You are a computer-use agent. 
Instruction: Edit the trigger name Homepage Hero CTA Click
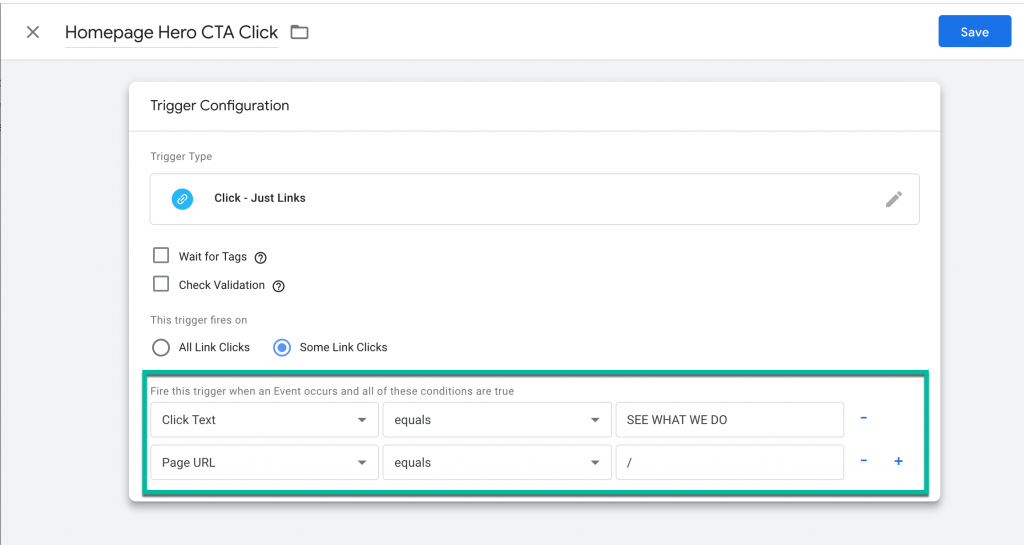[171, 32]
